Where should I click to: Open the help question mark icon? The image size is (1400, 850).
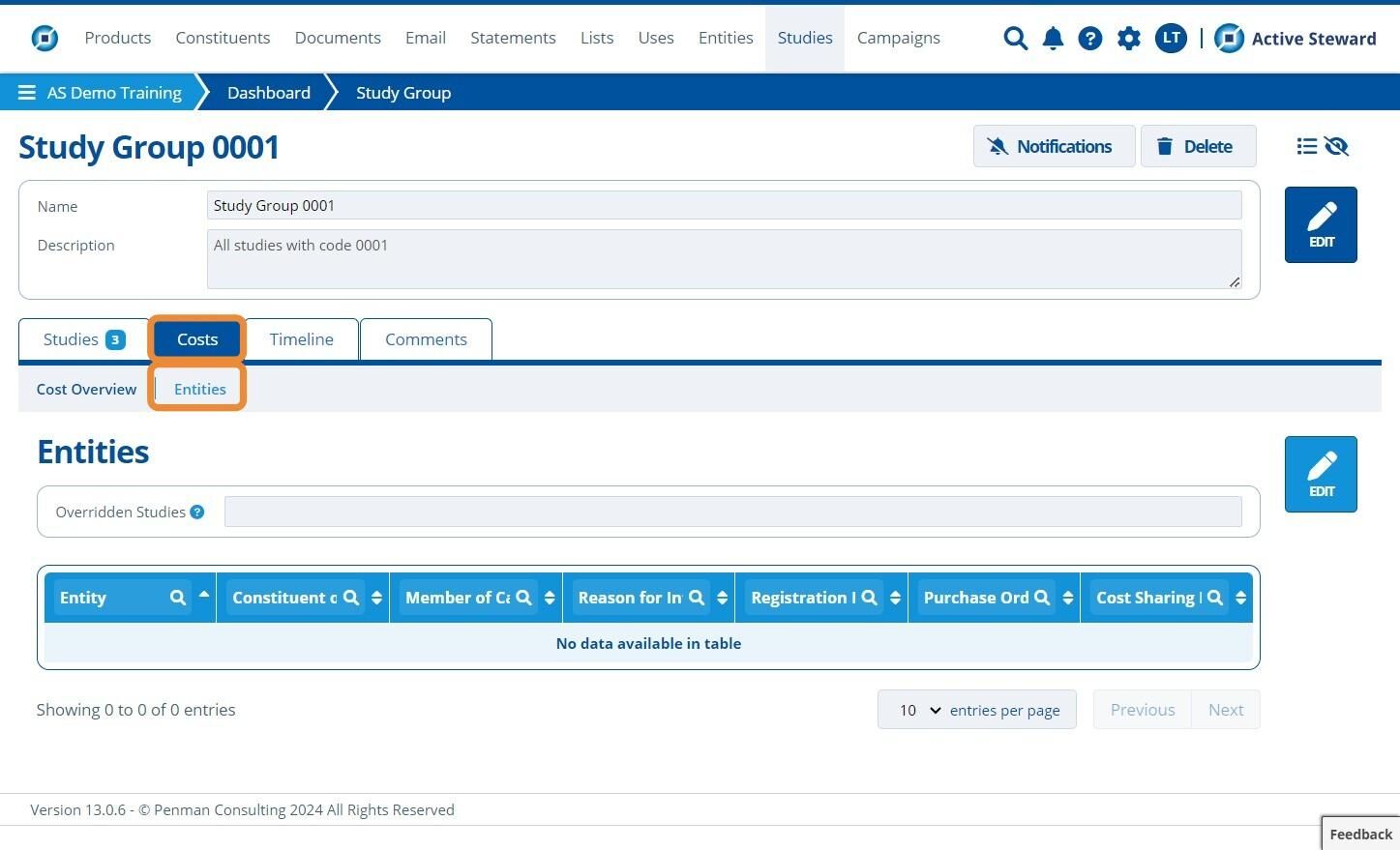pyautogui.click(x=1090, y=39)
